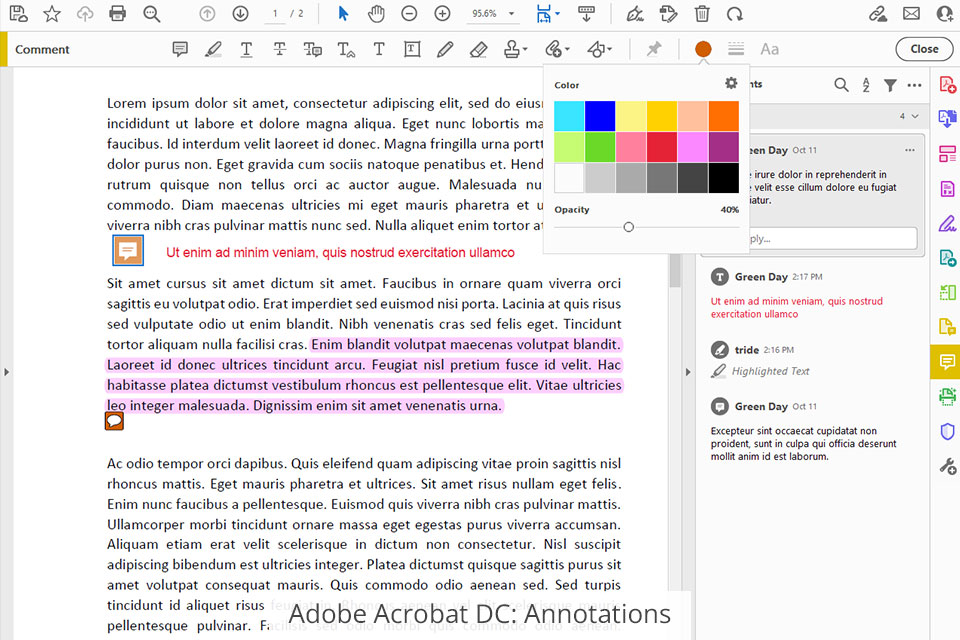Open comments panel options ellipsis
The height and width of the screenshot is (640, 960).
click(x=915, y=85)
